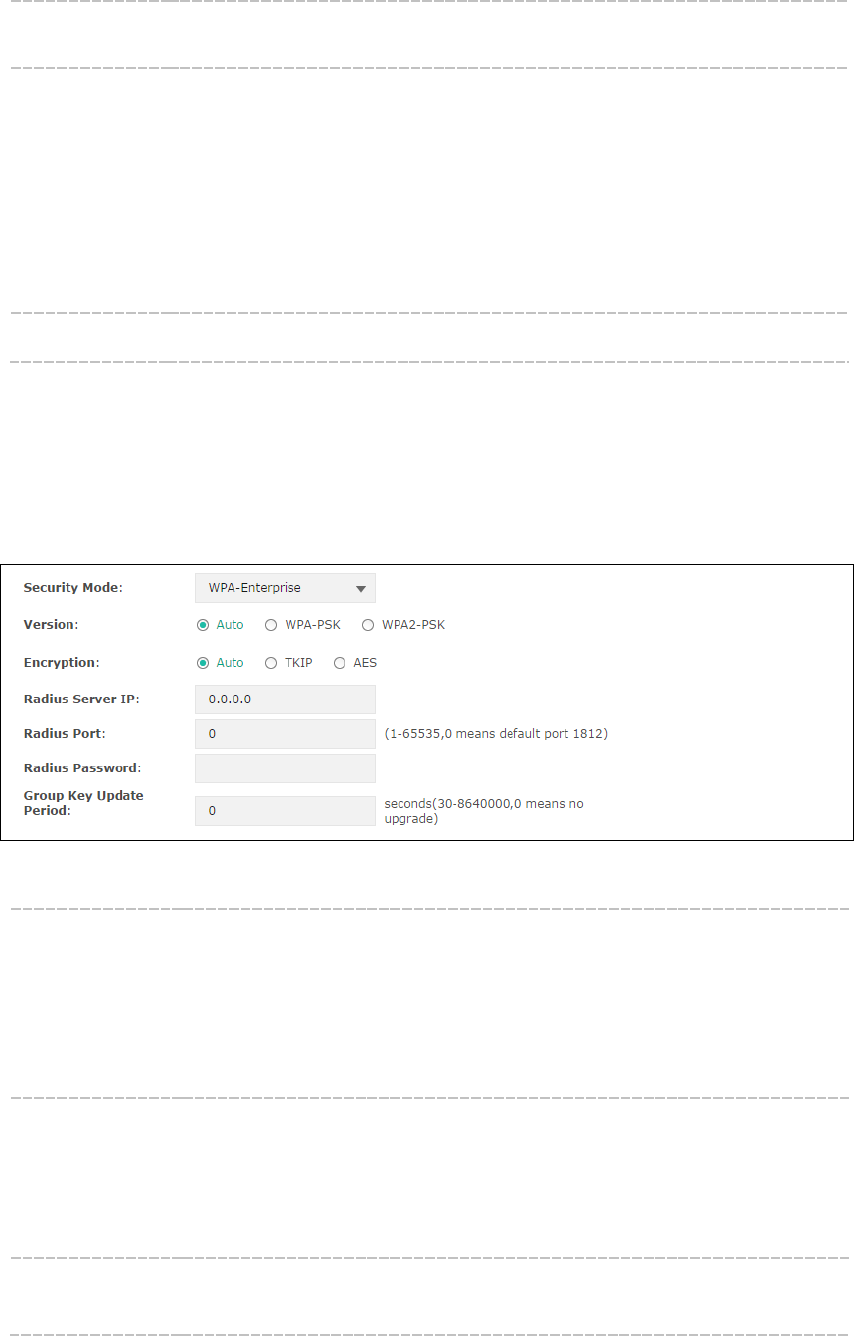
Task: Click the Radius Port input field
Action: [285, 734]
